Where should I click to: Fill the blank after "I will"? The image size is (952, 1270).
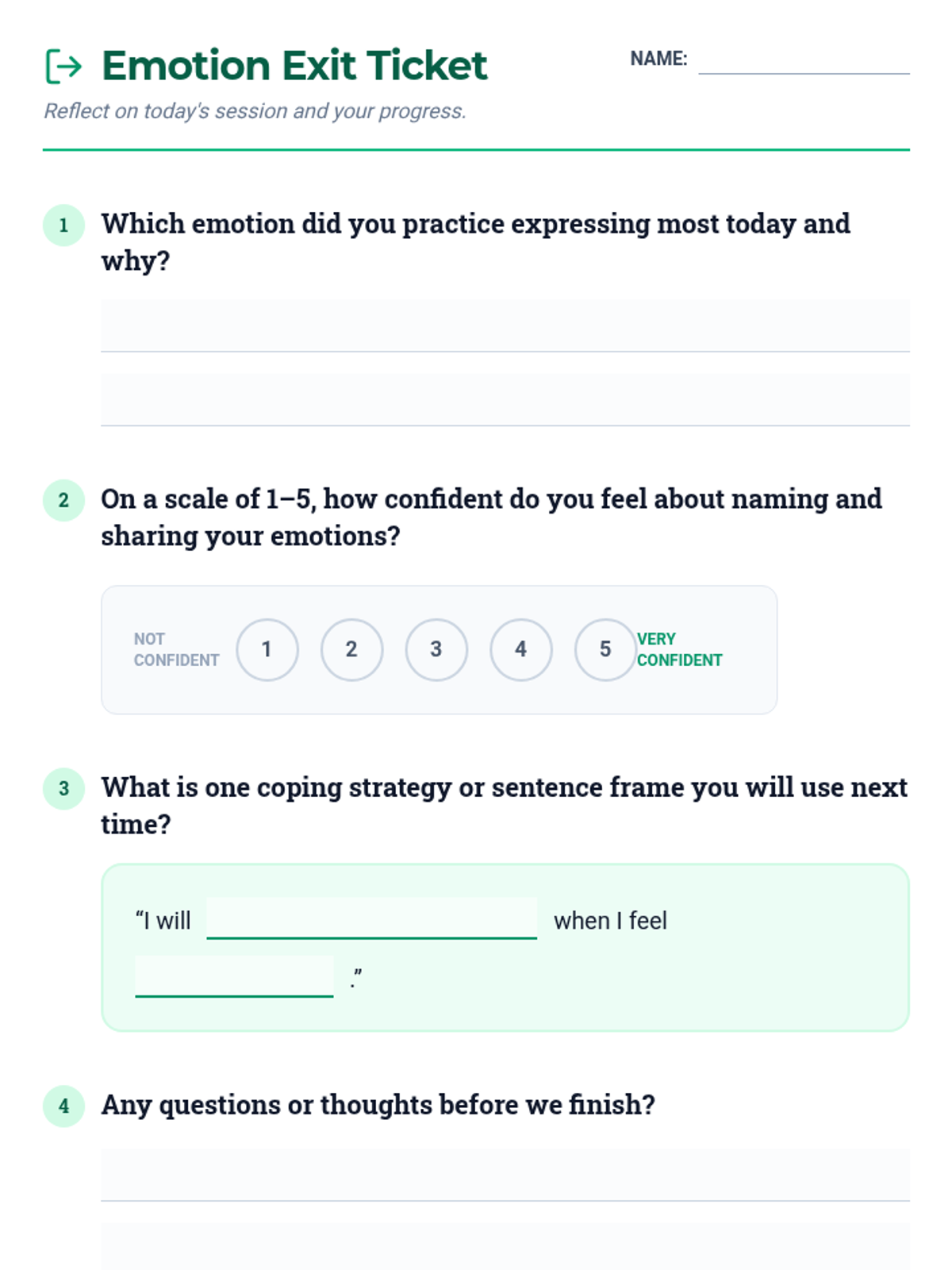(371, 919)
